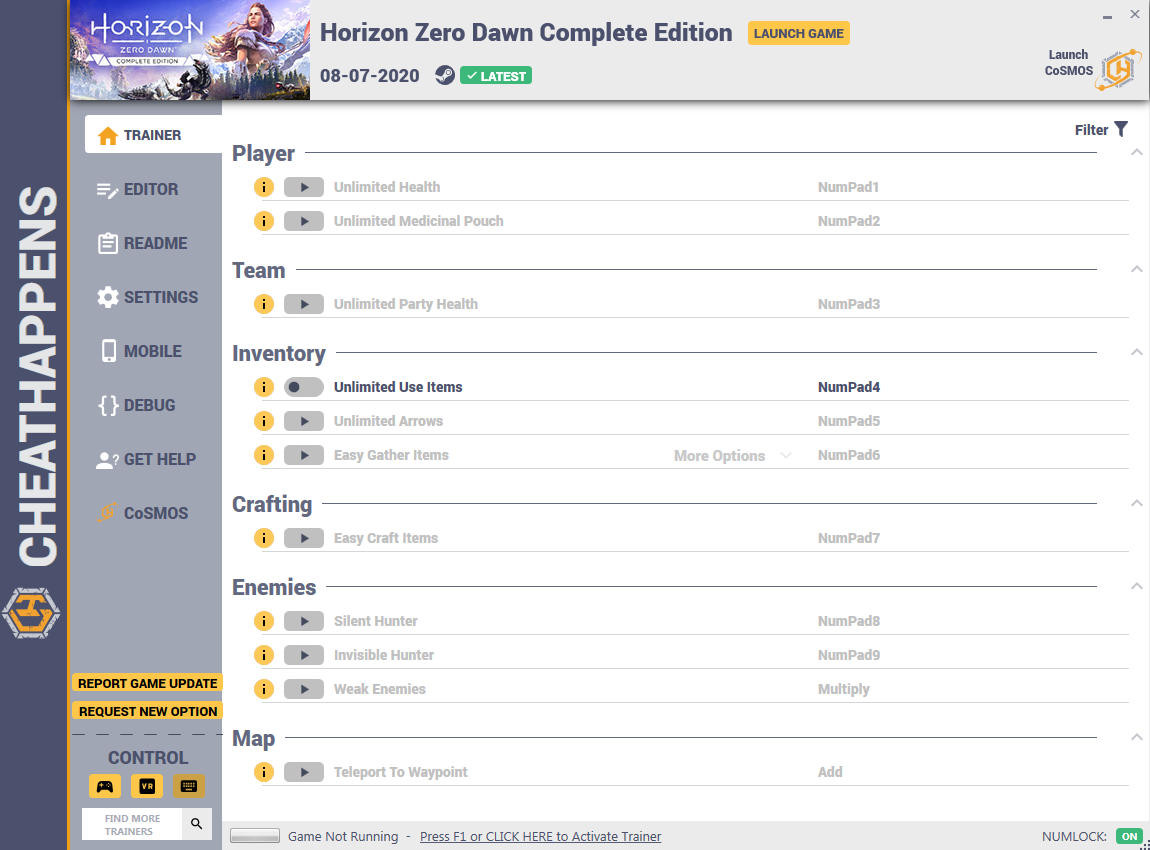Collapse the Team section
Viewport: 1150px width, 850px height.
pos(1136,269)
